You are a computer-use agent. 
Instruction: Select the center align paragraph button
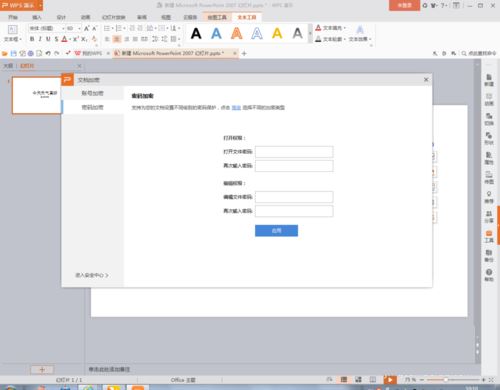(x=117, y=39)
